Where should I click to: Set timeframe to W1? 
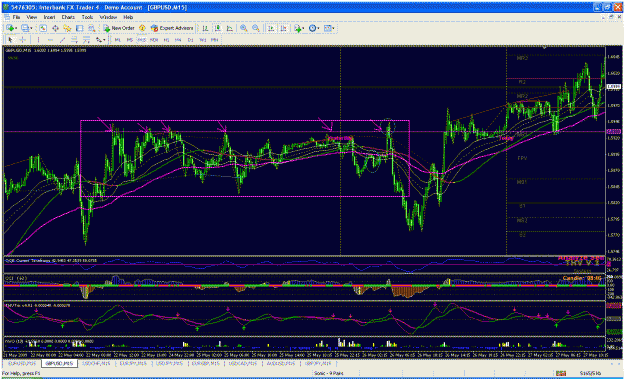pyautogui.click(x=202, y=40)
